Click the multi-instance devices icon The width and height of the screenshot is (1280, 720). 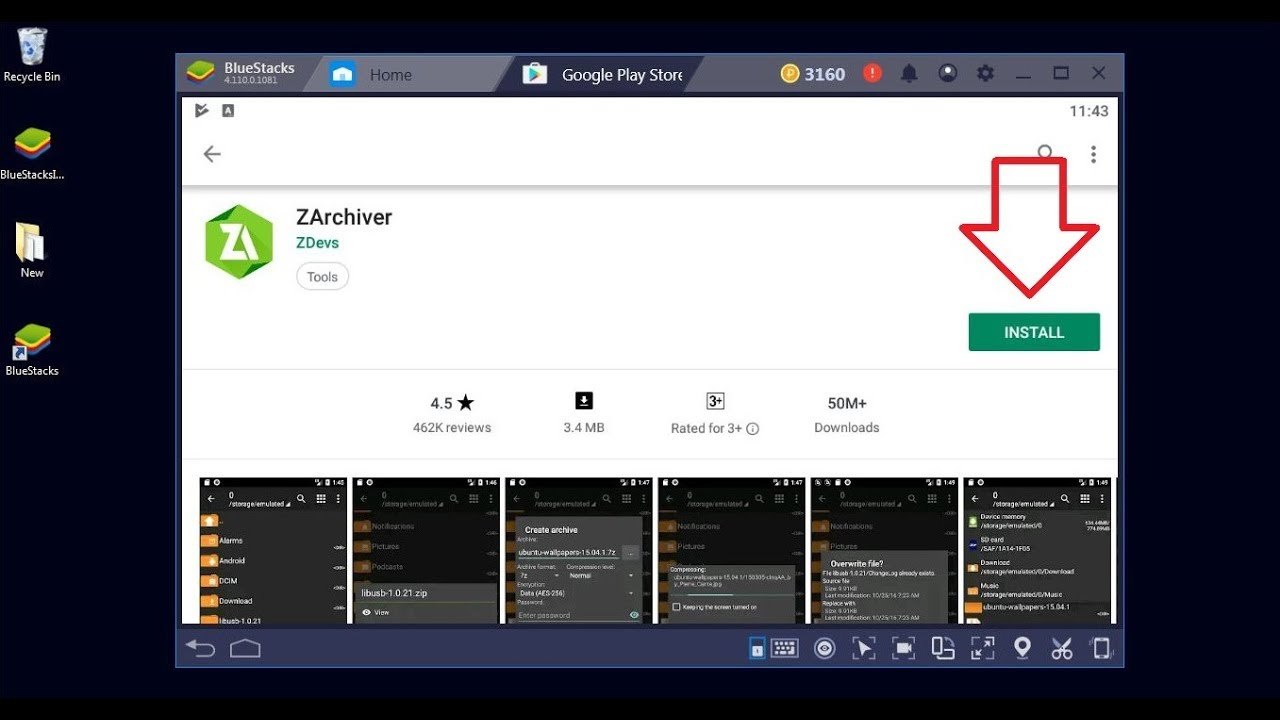point(943,648)
